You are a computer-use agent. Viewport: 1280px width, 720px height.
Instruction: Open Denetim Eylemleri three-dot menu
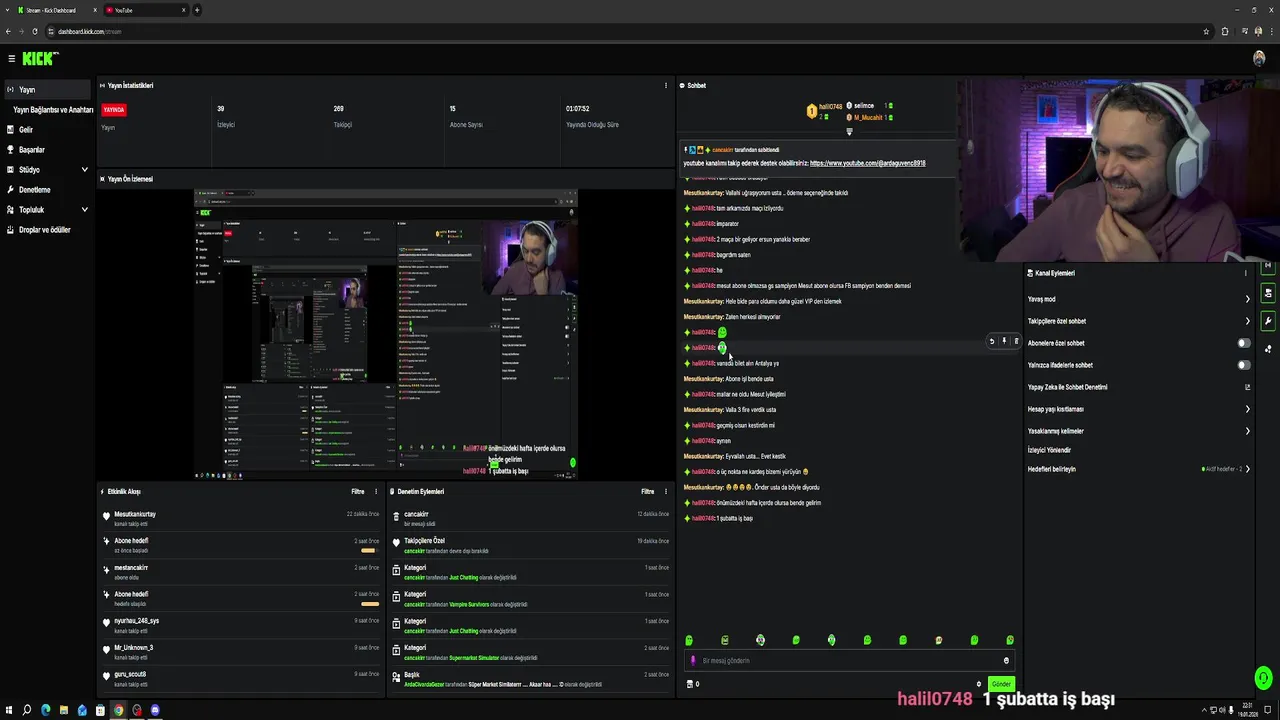coord(666,492)
